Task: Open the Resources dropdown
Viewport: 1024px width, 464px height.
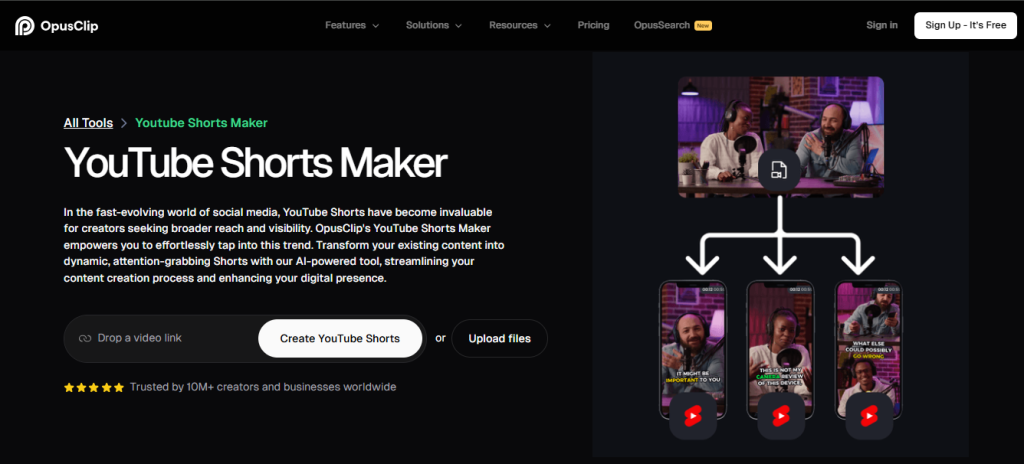Action: pos(520,25)
